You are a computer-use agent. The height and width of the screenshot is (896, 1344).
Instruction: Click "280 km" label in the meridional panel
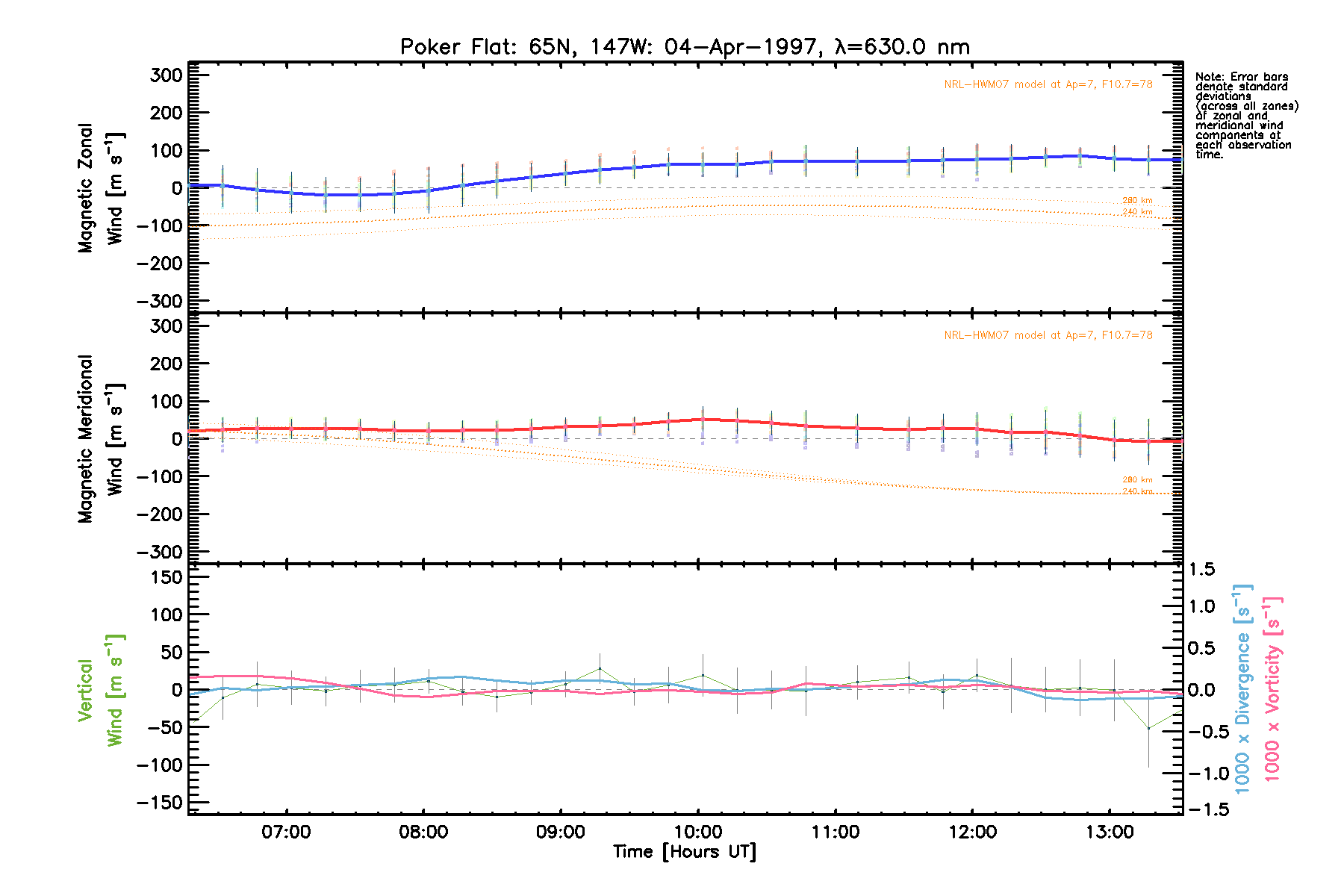(1137, 479)
